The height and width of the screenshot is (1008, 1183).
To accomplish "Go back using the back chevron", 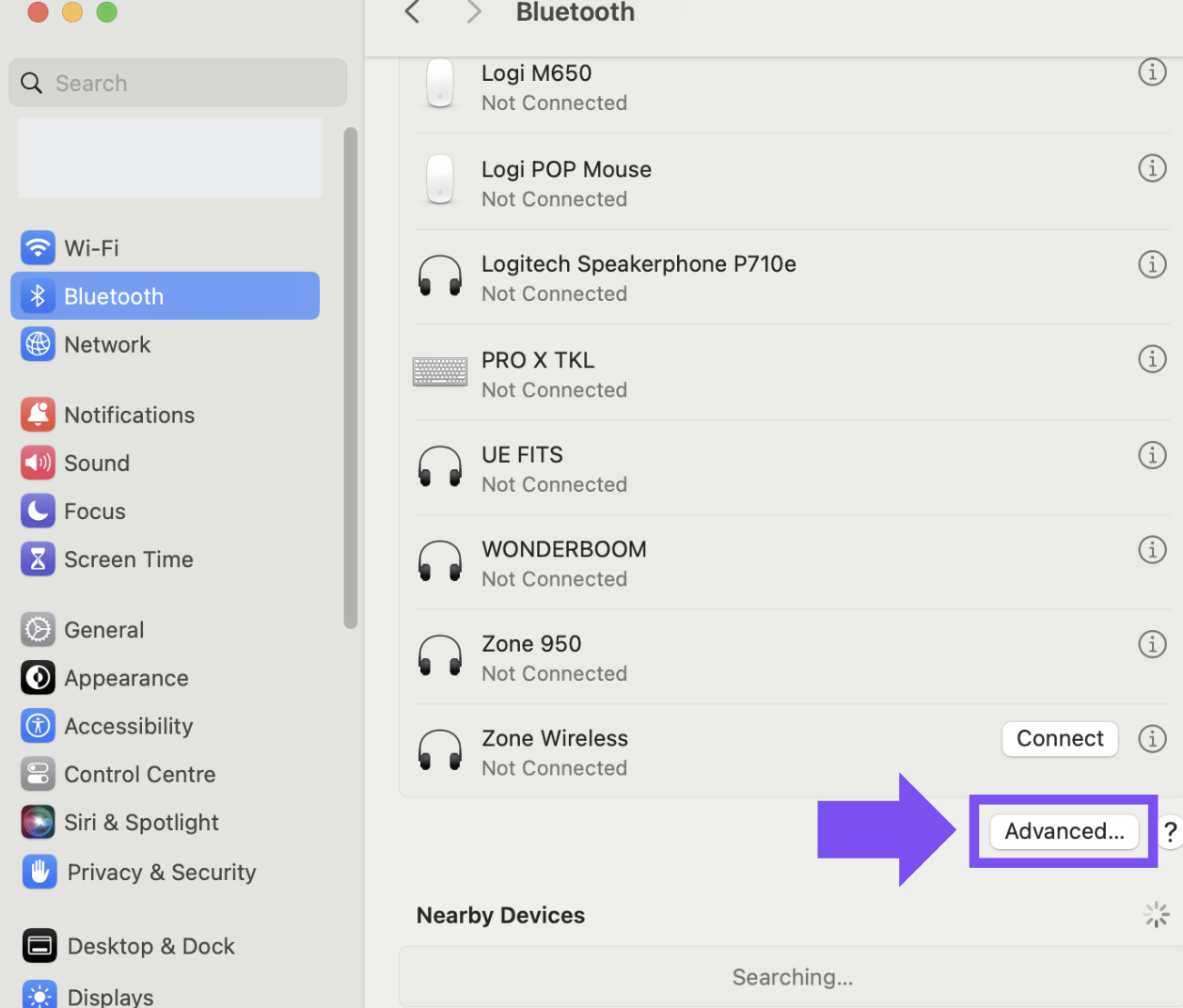I will (412, 12).
